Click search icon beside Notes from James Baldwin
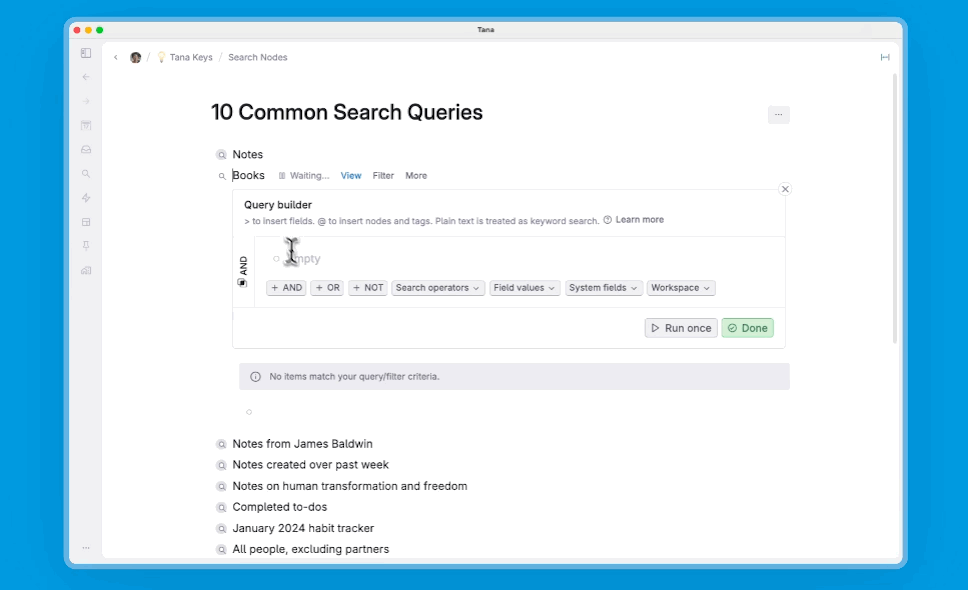The image size is (968, 590). pyautogui.click(x=222, y=444)
